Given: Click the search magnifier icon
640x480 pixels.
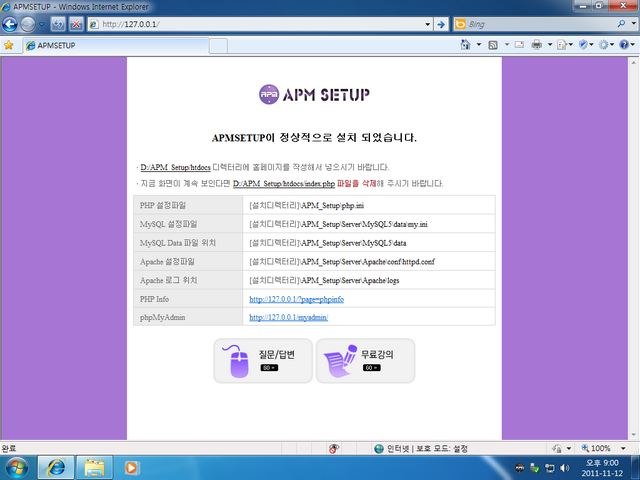Looking at the screenshot, I should tap(621, 24).
